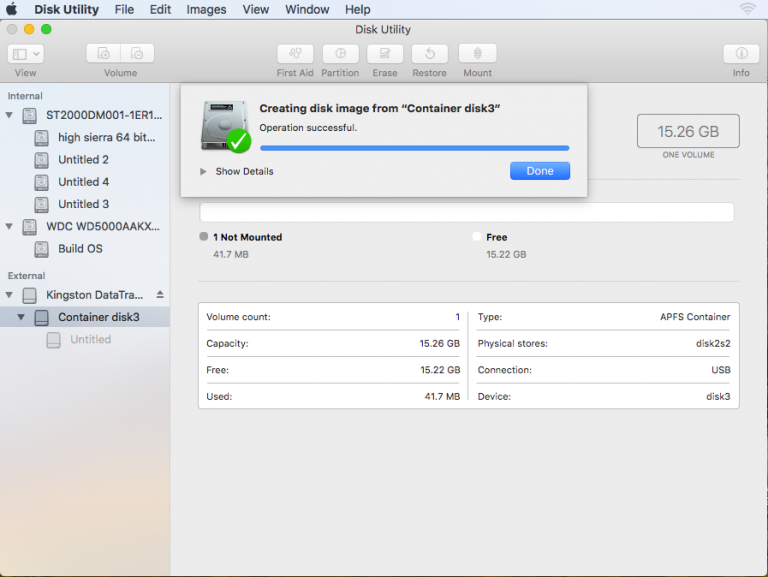Collapse the Container disk3 tree
768x577 pixels.
(21, 317)
